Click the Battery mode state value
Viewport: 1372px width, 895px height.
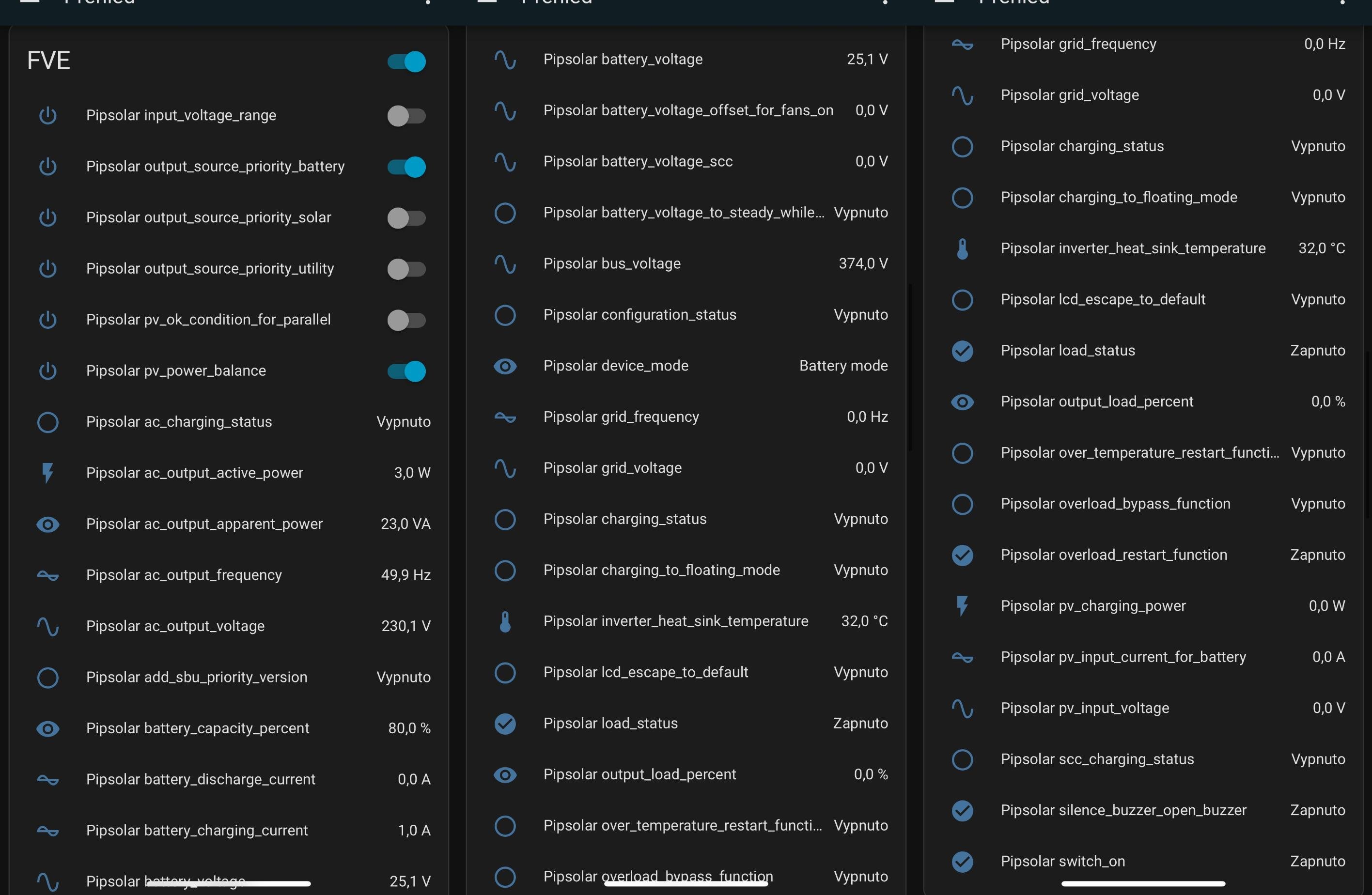click(x=843, y=366)
